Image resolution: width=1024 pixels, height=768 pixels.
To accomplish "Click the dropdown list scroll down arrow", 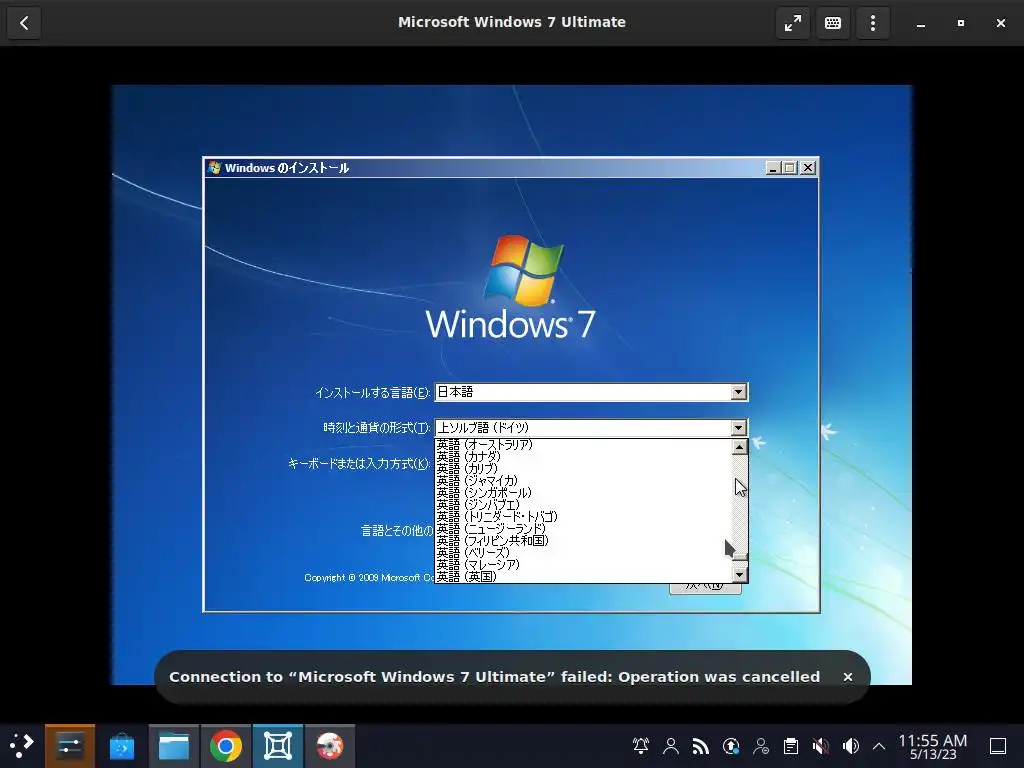I will 739,575.
